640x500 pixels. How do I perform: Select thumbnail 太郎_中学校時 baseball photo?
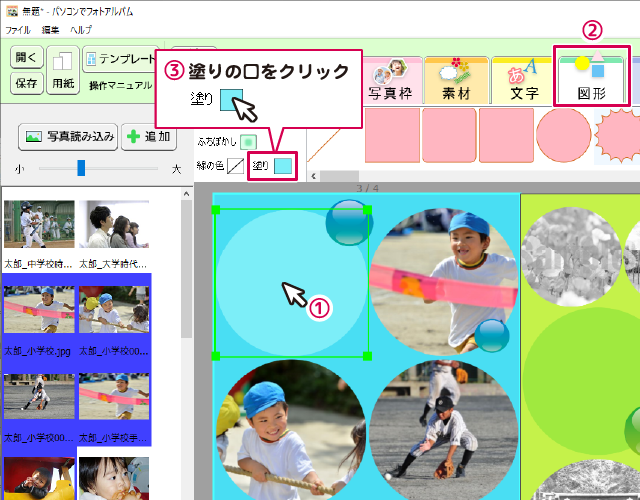tap(39, 224)
